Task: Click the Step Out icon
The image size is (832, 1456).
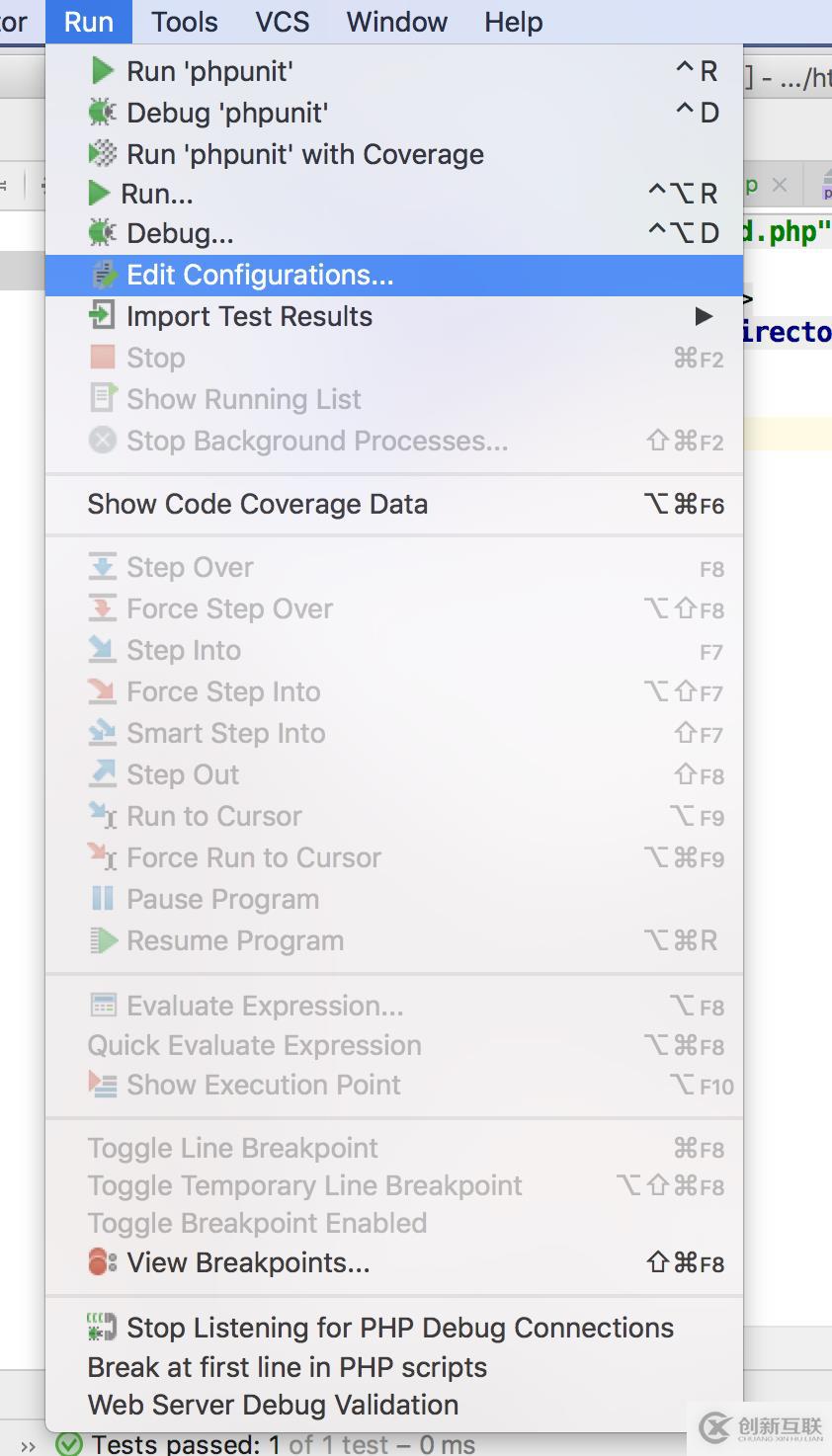Action: pyautogui.click(x=102, y=774)
